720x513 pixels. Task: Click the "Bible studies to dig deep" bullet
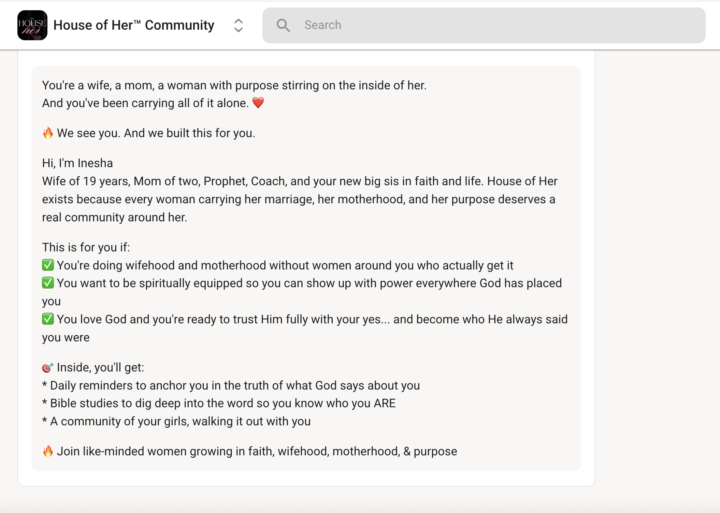tap(219, 403)
